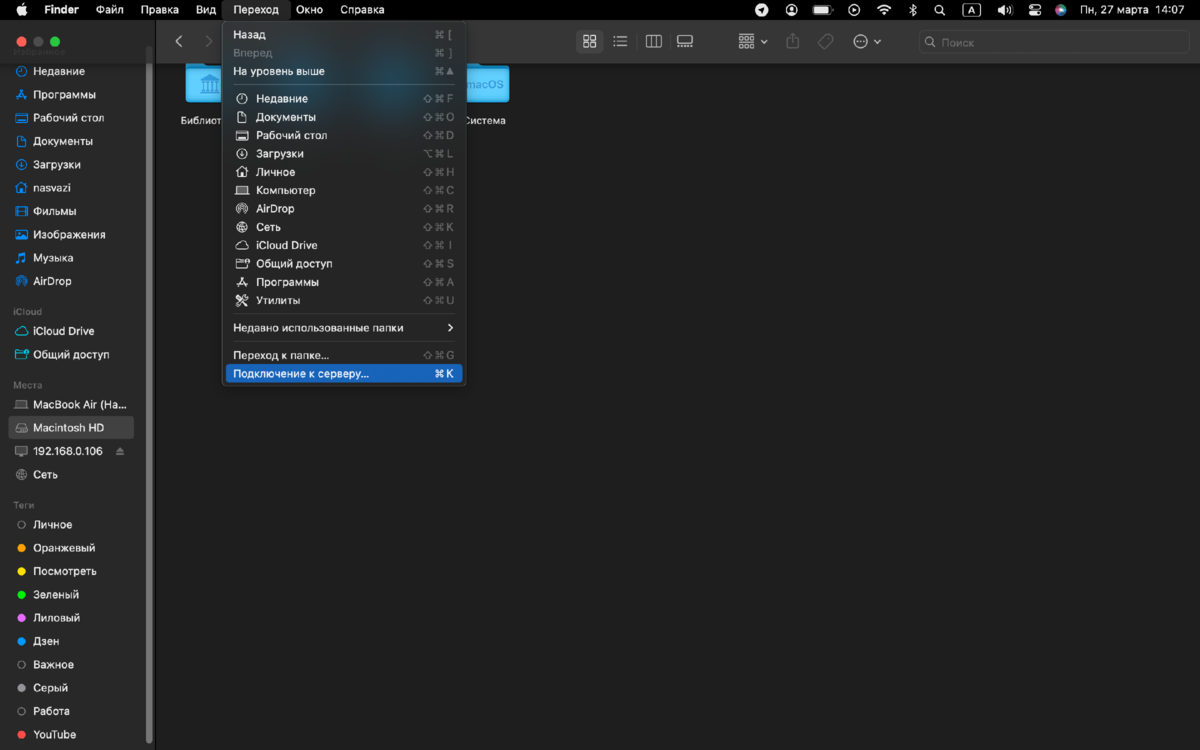This screenshot has width=1200, height=750.
Task: Choose 'Личное' in the Переход menu
Action: (x=343, y=172)
